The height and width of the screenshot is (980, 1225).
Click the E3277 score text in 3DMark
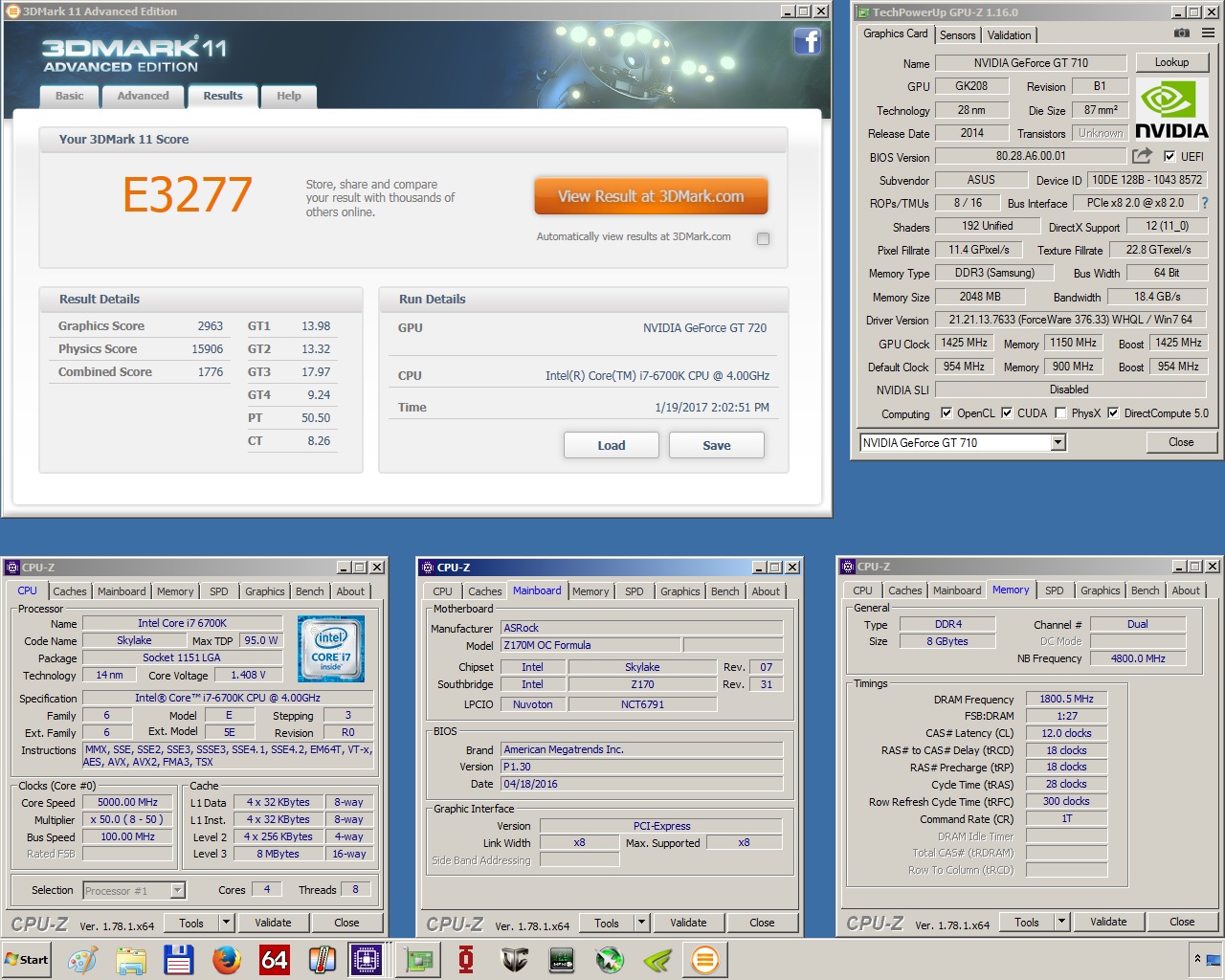(x=188, y=195)
